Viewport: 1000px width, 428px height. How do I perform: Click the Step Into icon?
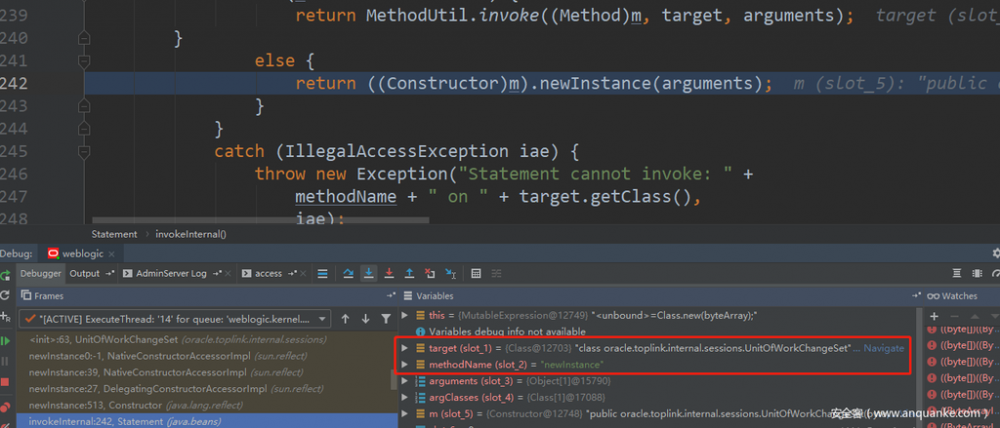[368, 274]
